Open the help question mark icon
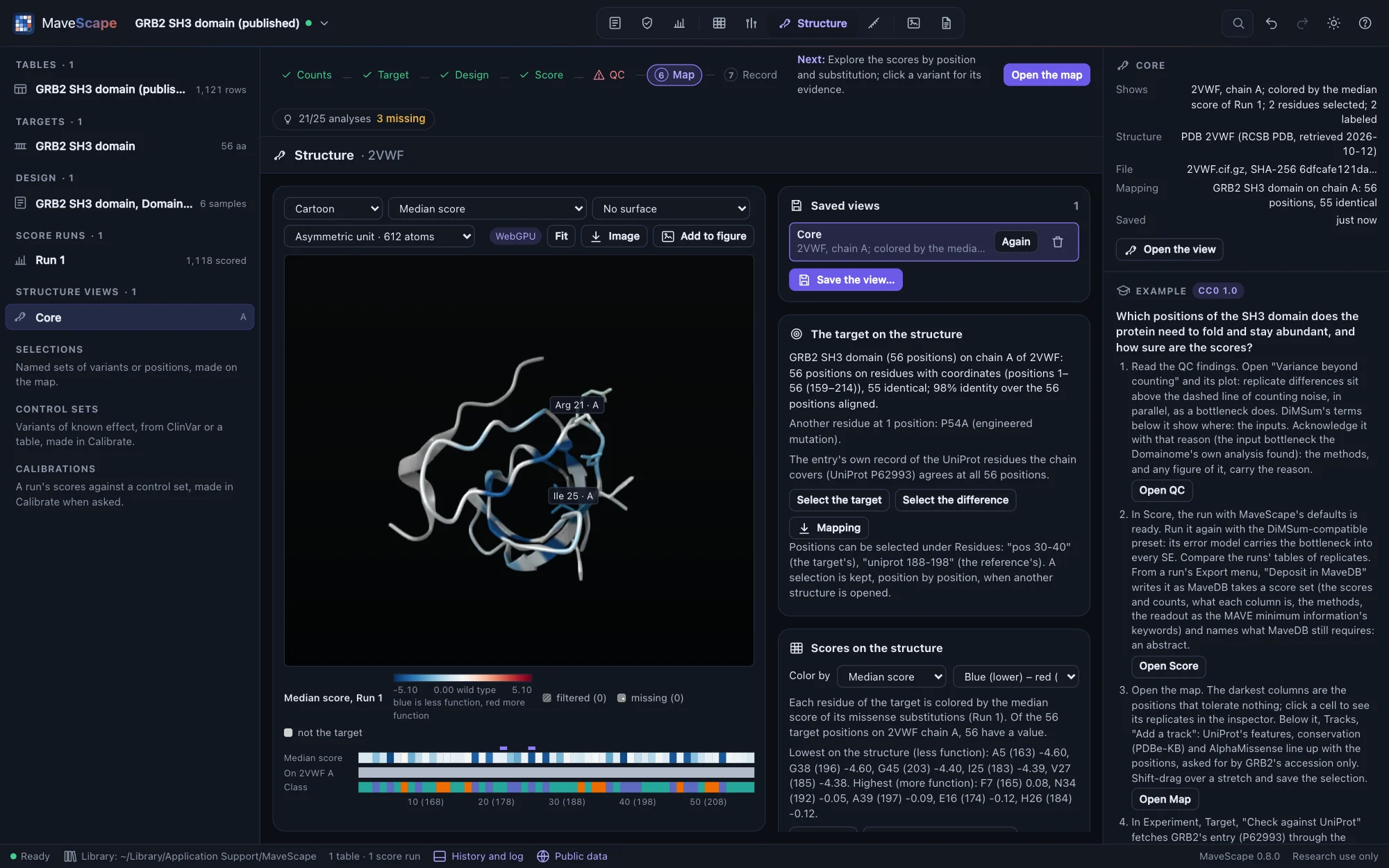Image resolution: width=1389 pixels, height=868 pixels. [1365, 23]
